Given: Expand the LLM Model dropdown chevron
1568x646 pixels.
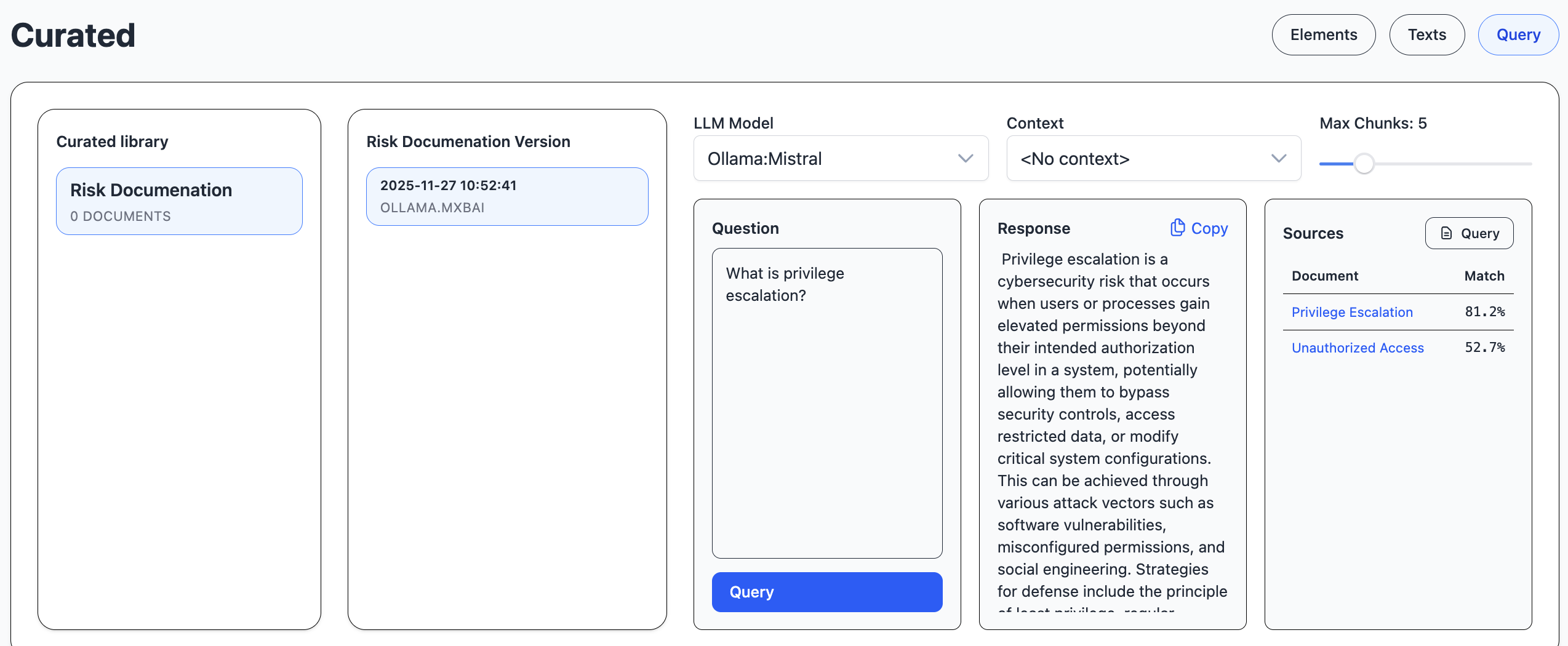Looking at the screenshot, I should tap(966, 159).
